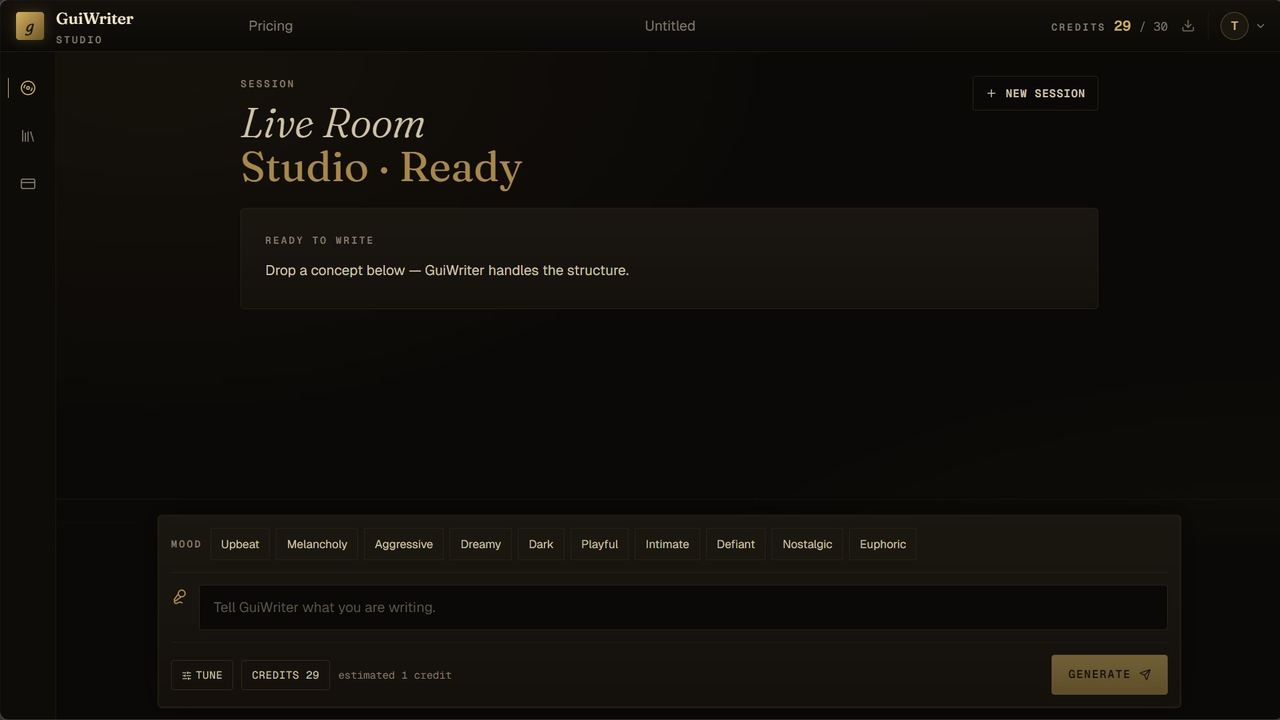Click the Untitled session title
The width and height of the screenshot is (1280, 720).
[x=670, y=26]
